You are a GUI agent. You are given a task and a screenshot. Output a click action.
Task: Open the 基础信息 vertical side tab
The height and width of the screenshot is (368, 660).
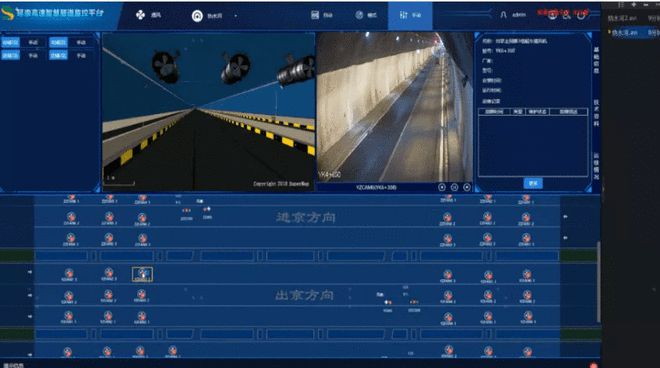(x=596, y=60)
